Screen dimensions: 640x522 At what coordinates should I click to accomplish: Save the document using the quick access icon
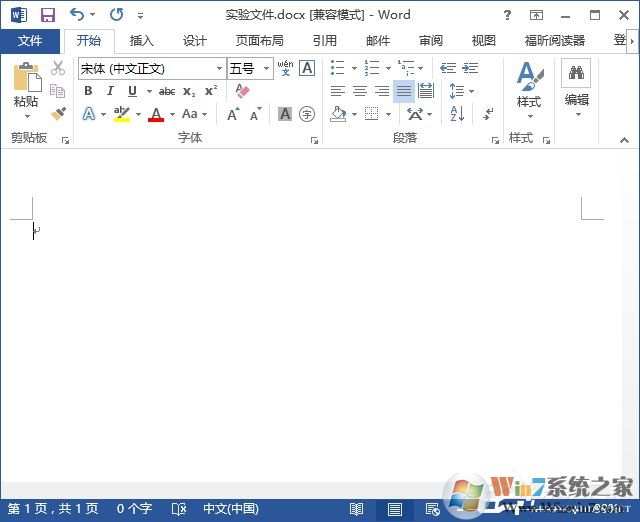click(x=47, y=15)
